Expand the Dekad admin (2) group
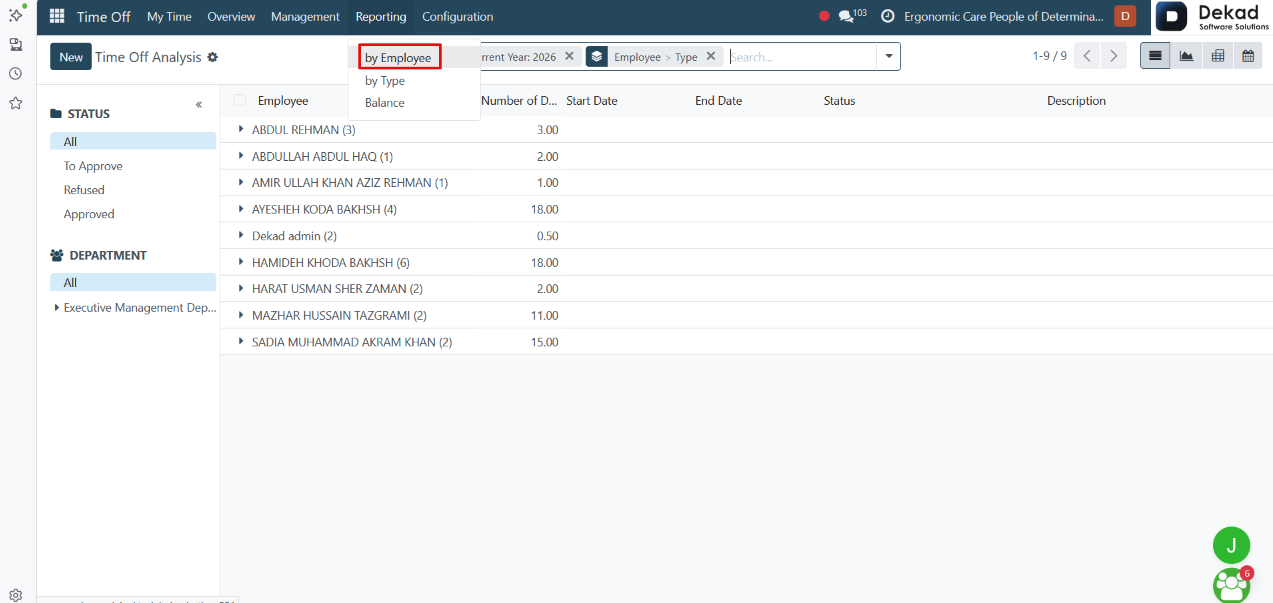Screen dimensions: 1273x603 click(x=241, y=235)
